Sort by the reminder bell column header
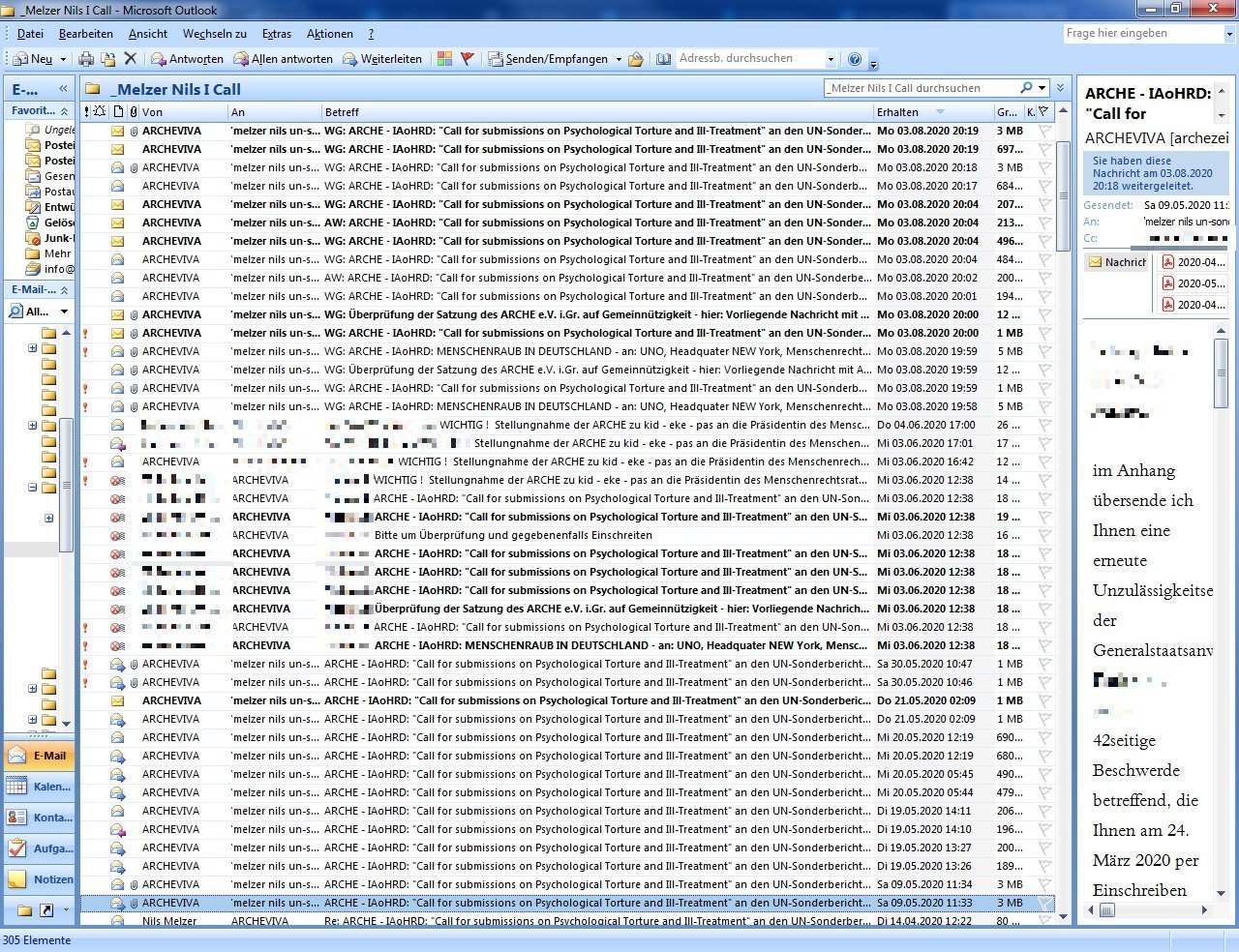Image resolution: width=1239 pixels, height=952 pixels. point(100,112)
